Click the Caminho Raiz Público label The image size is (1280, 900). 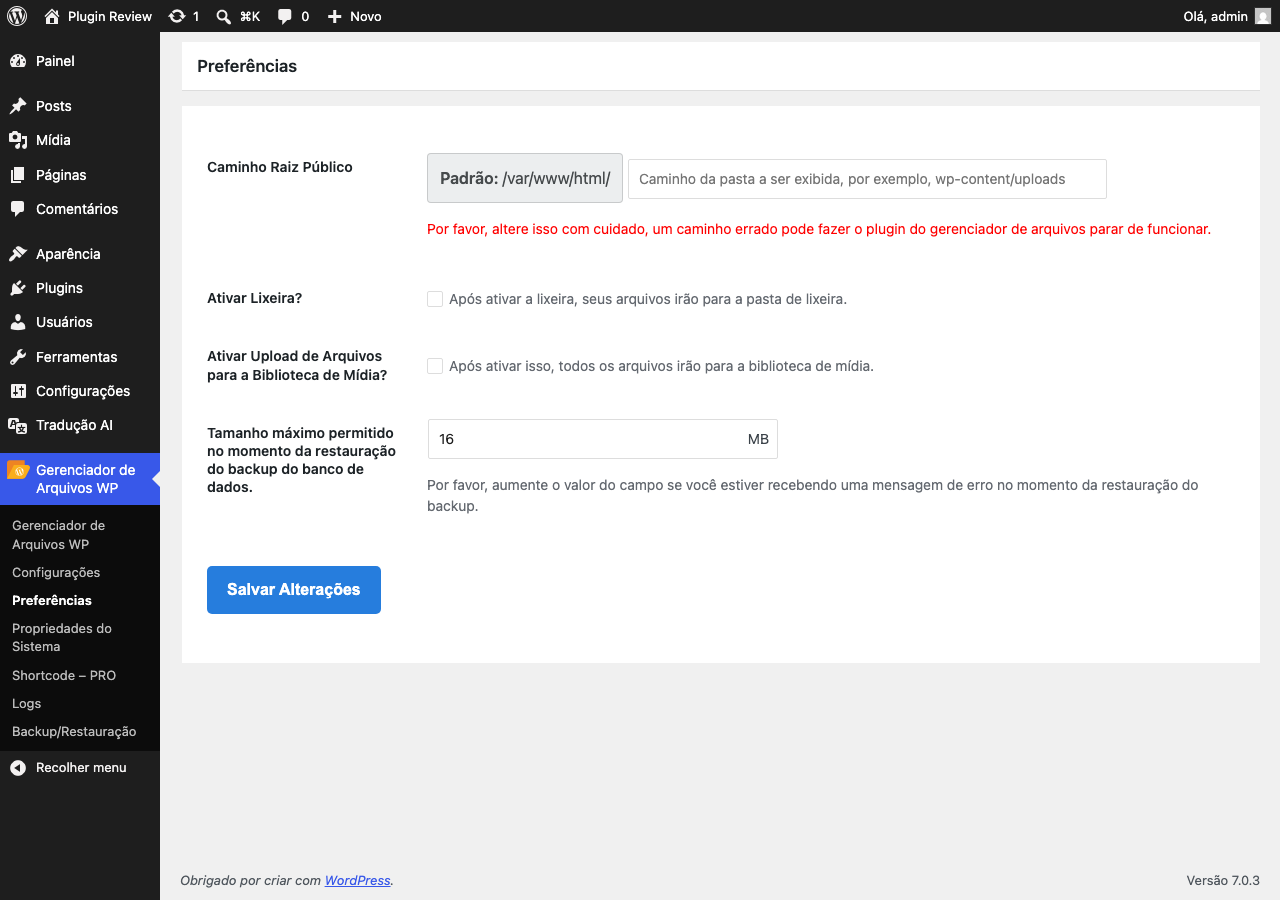click(280, 167)
